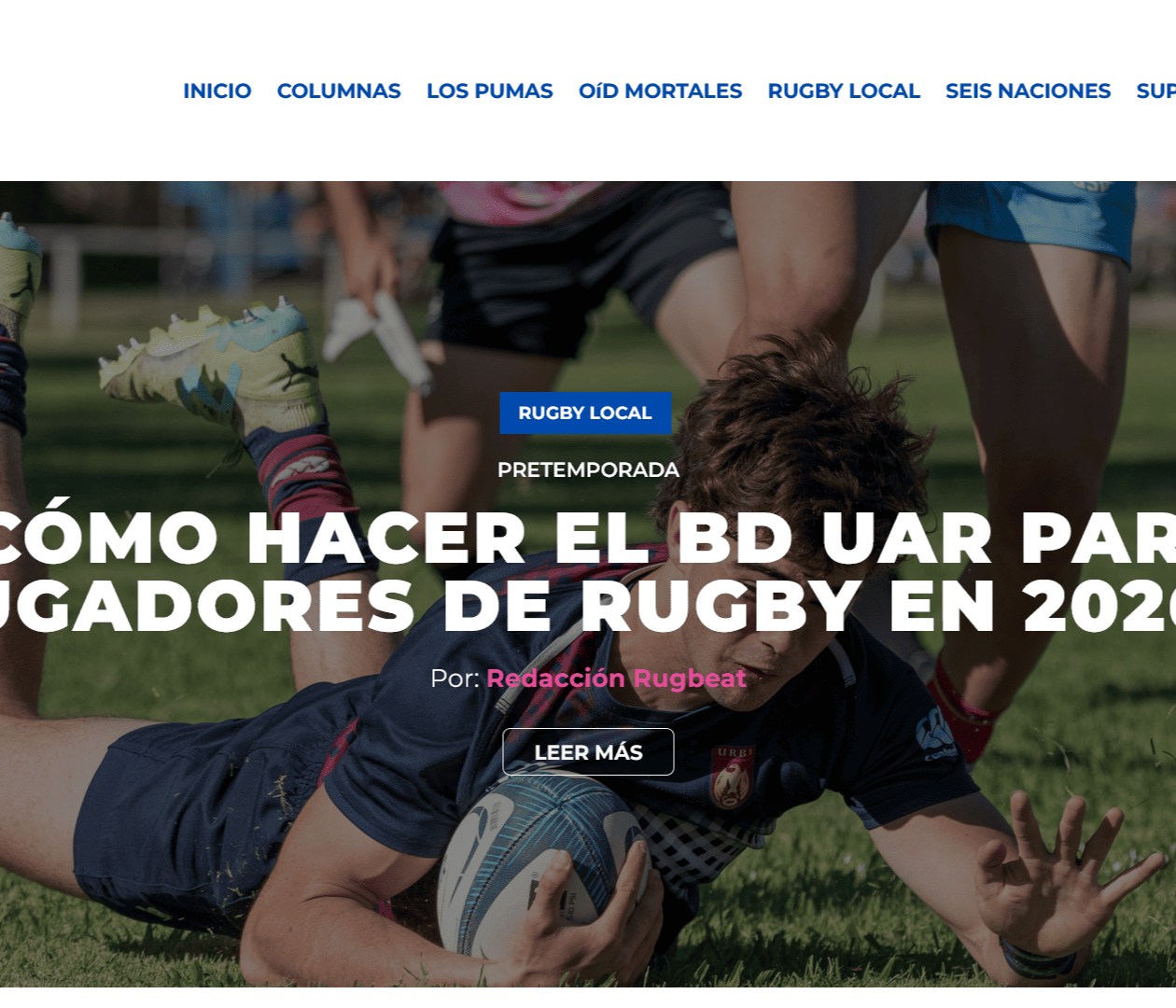Open the INICIO menu item
This screenshot has width=1176, height=1008.
click(x=217, y=91)
